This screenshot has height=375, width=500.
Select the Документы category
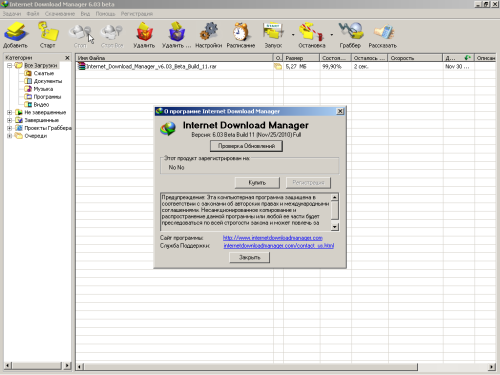48,81
